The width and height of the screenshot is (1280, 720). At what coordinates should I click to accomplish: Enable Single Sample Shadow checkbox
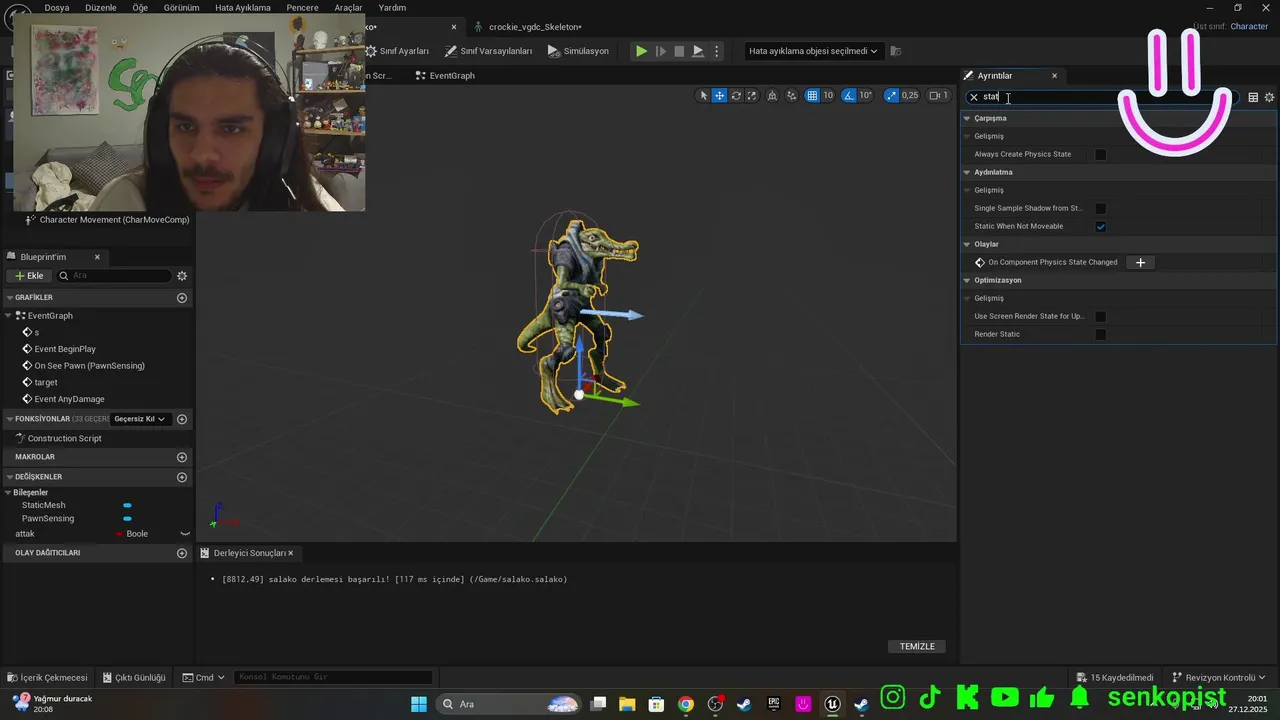[1101, 208]
